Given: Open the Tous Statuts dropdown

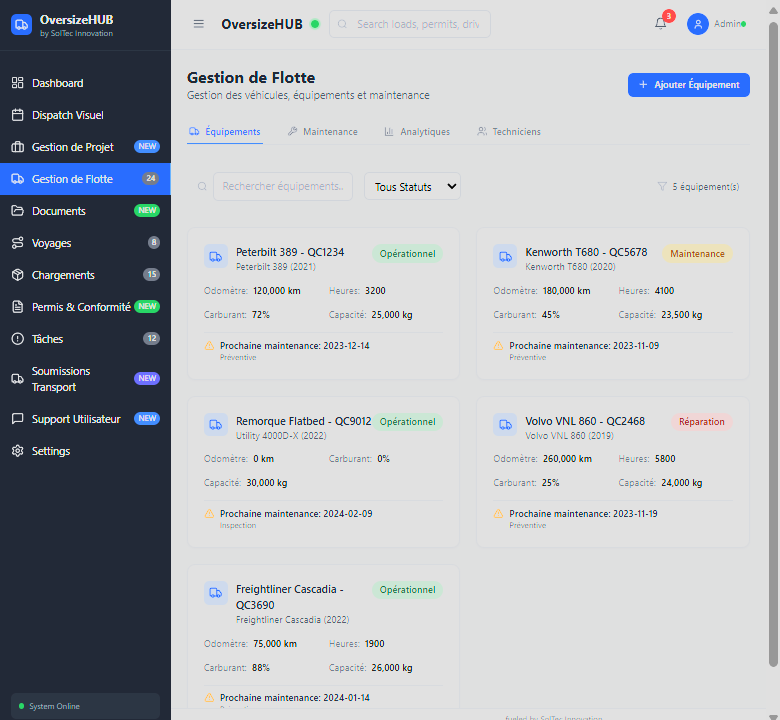Looking at the screenshot, I should point(412,187).
